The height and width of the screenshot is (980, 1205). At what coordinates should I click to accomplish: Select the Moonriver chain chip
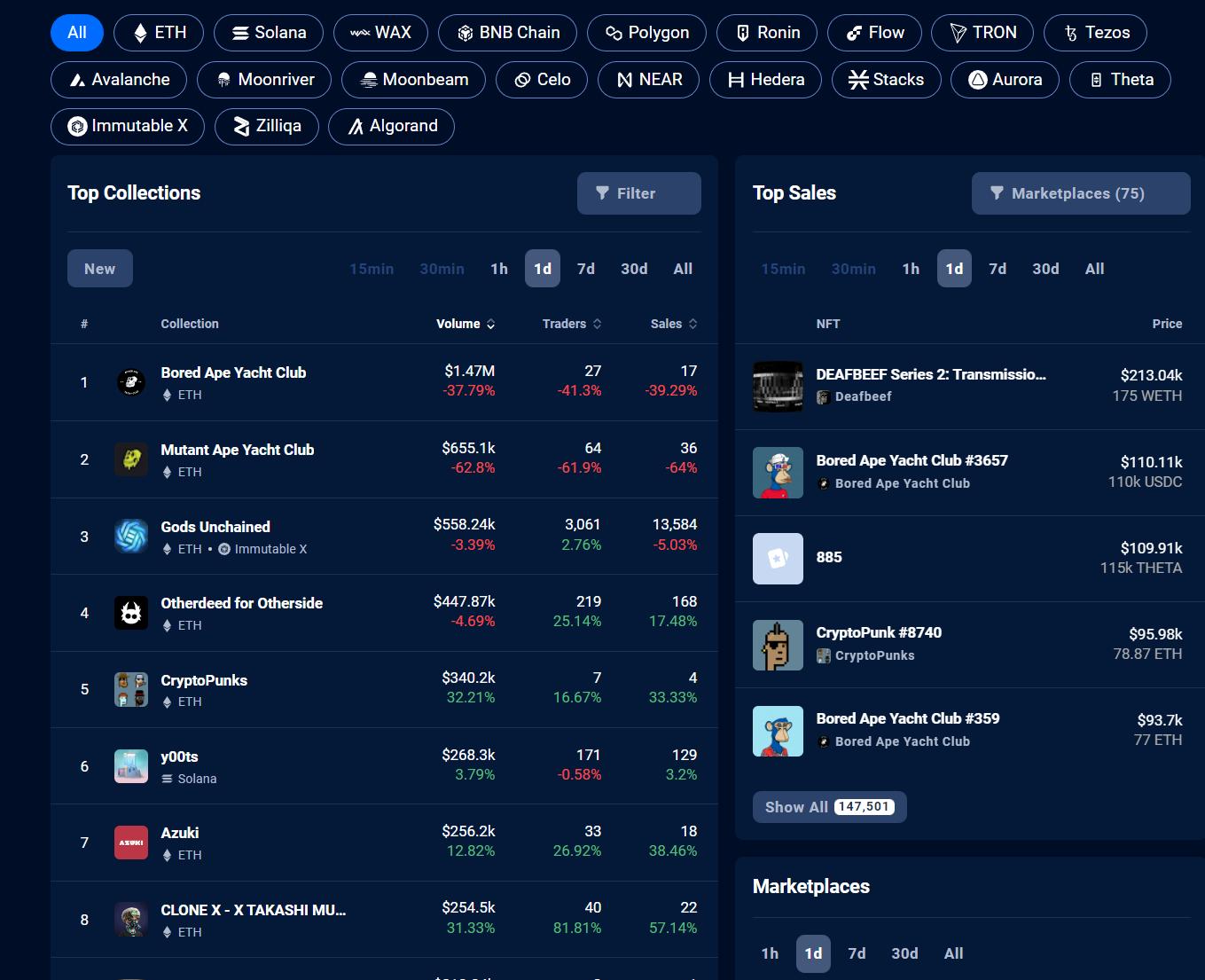coord(264,80)
